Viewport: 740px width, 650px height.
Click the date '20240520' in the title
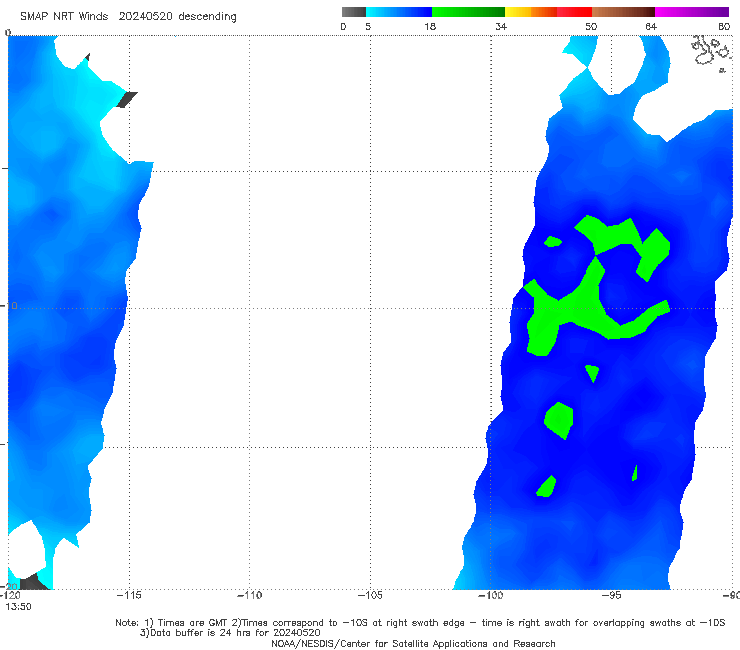tap(146, 16)
